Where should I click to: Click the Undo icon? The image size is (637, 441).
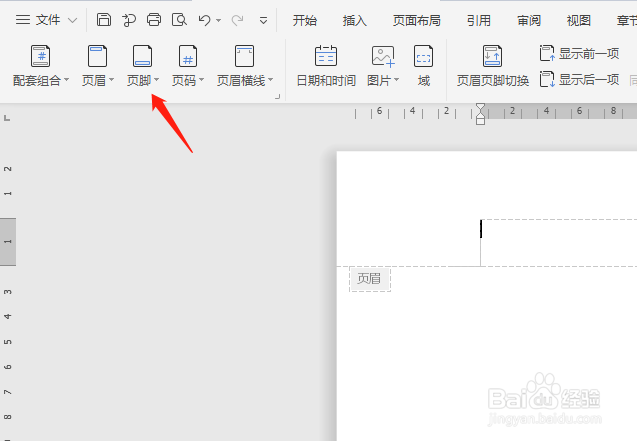pos(204,20)
